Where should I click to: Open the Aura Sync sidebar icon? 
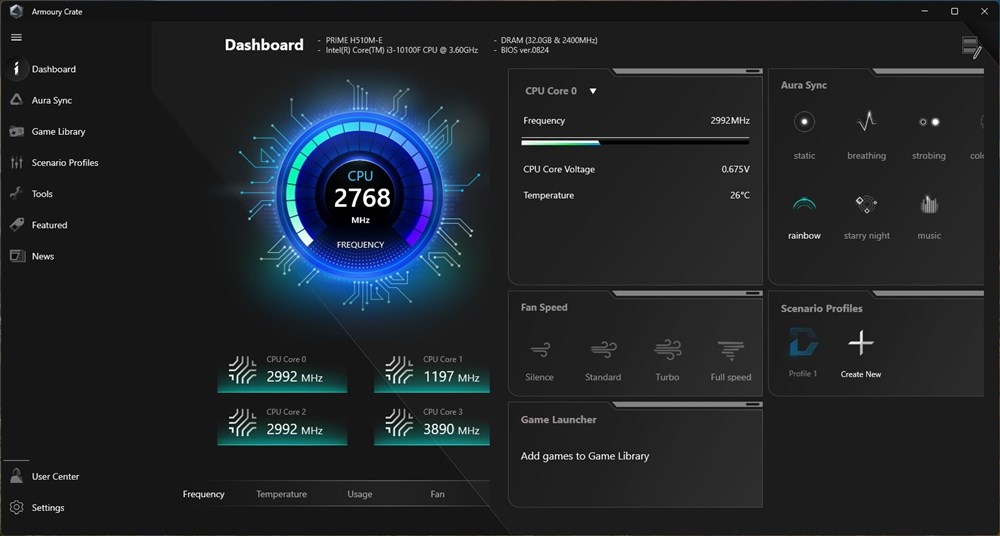17,100
